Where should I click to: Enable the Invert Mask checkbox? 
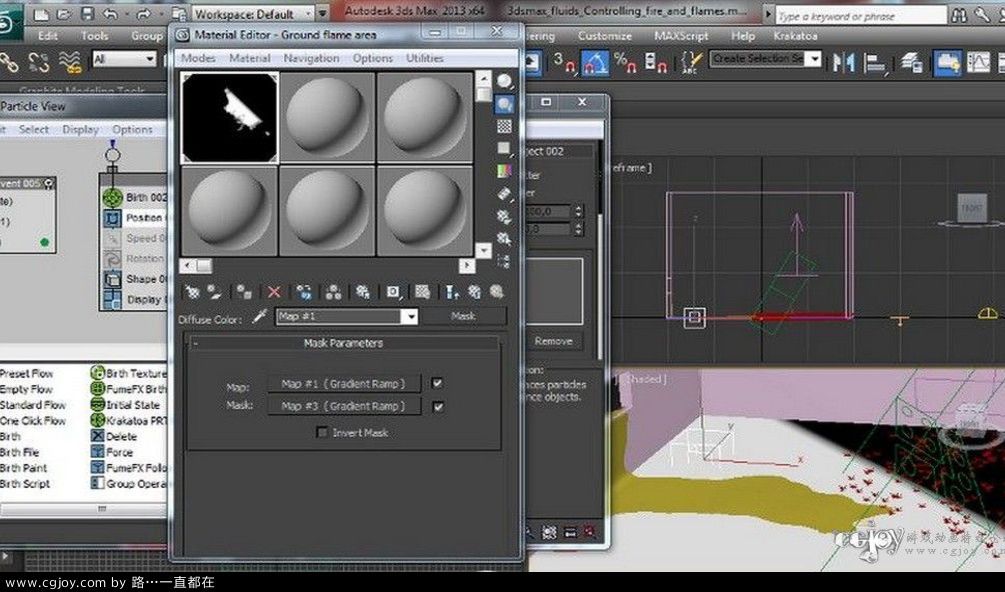322,432
